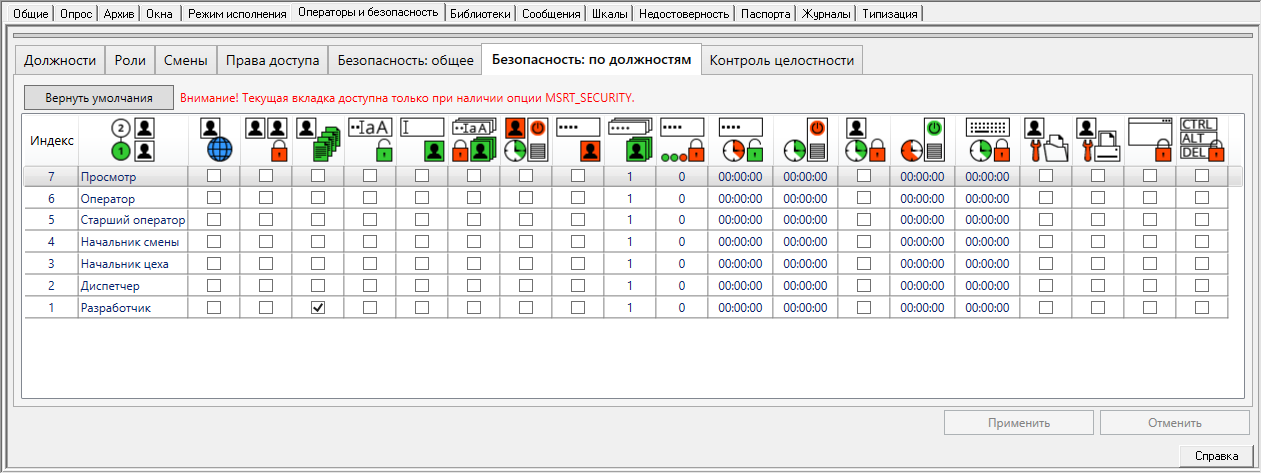This screenshot has height=474, width=1262.
Task: Click the password dots with red user icon
Action: (578, 140)
